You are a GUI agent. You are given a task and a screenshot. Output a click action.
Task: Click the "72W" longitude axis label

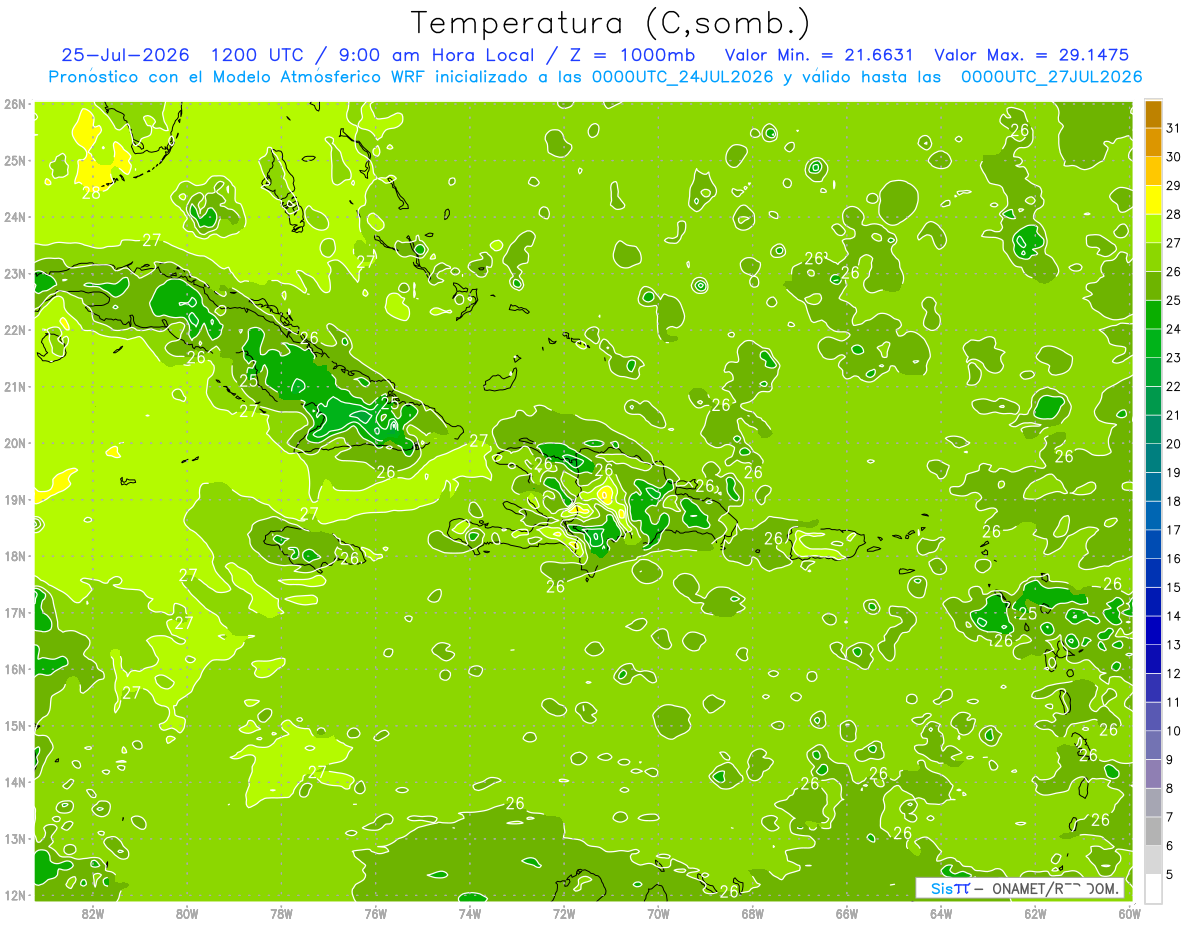click(564, 913)
